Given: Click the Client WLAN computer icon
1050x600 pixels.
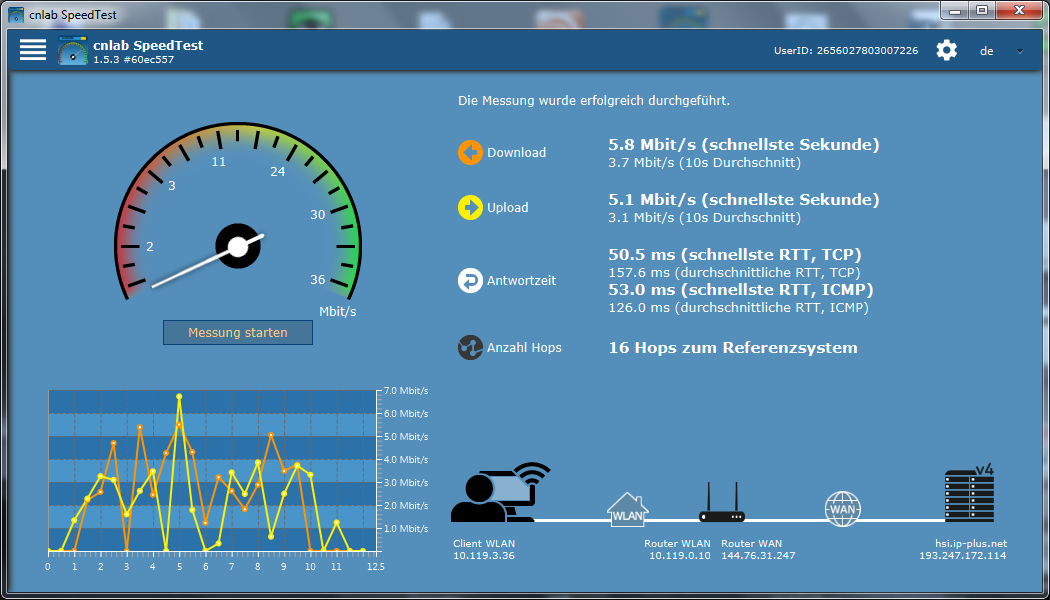Looking at the screenshot, I should tap(500, 492).
